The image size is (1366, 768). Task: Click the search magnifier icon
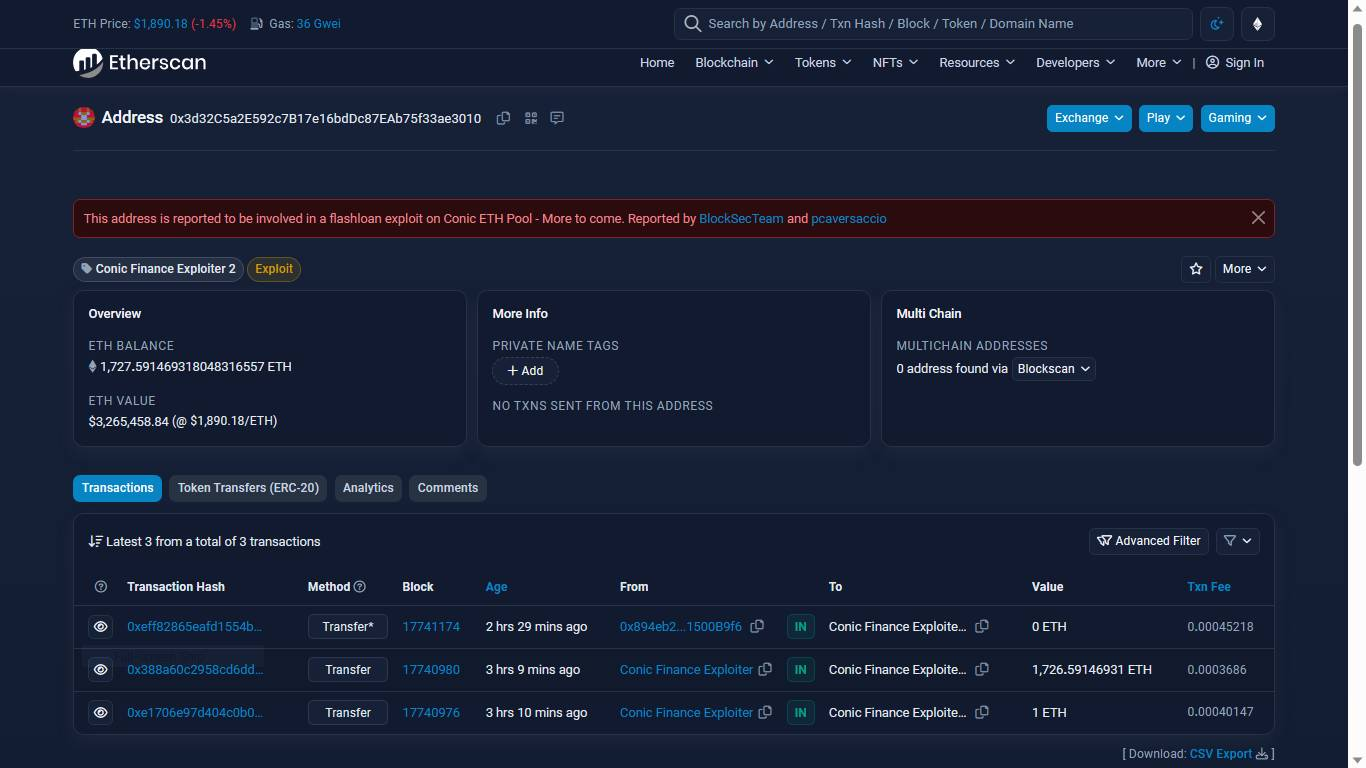pyautogui.click(x=692, y=24)
